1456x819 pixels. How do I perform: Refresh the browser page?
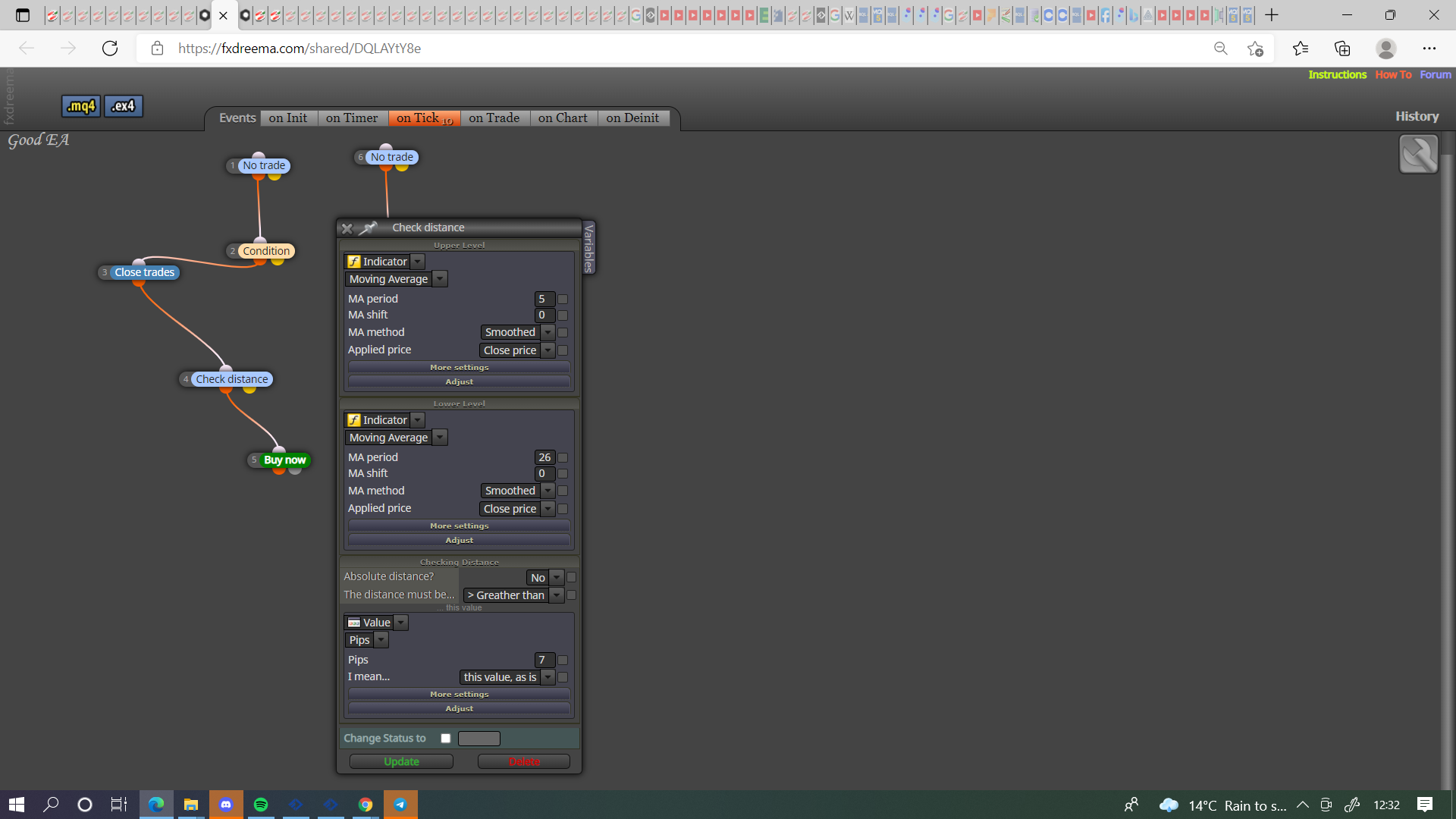(110, 49)
